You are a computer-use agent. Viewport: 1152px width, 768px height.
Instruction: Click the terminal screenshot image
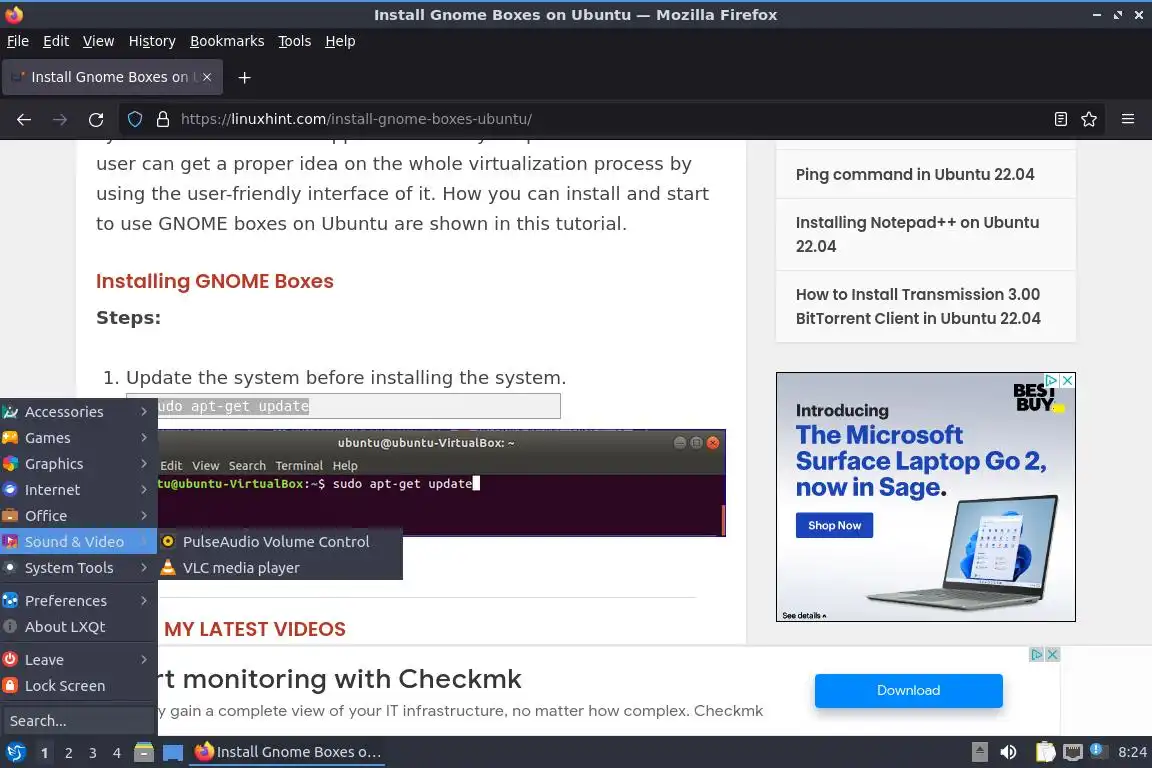coord(442,483)
